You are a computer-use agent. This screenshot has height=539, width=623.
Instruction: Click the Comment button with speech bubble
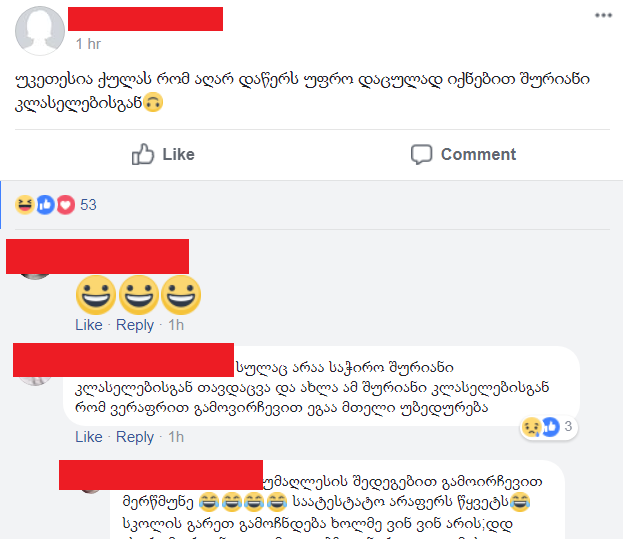[x=463, y=154]
